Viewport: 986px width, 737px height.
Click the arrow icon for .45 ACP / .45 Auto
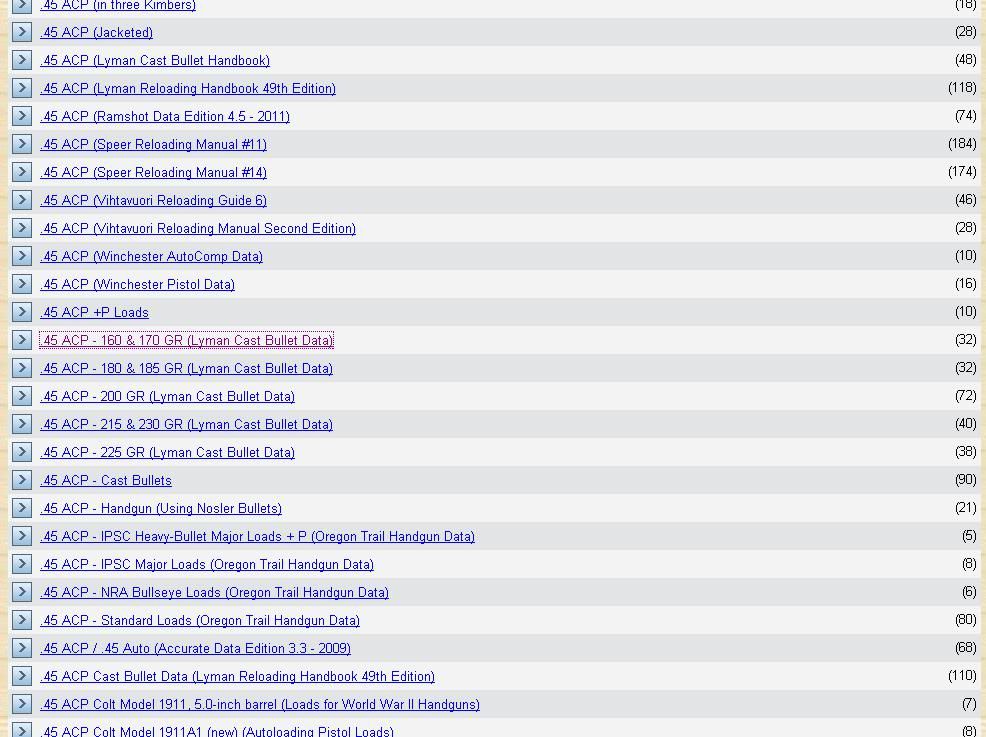click(x=21, y=648)
